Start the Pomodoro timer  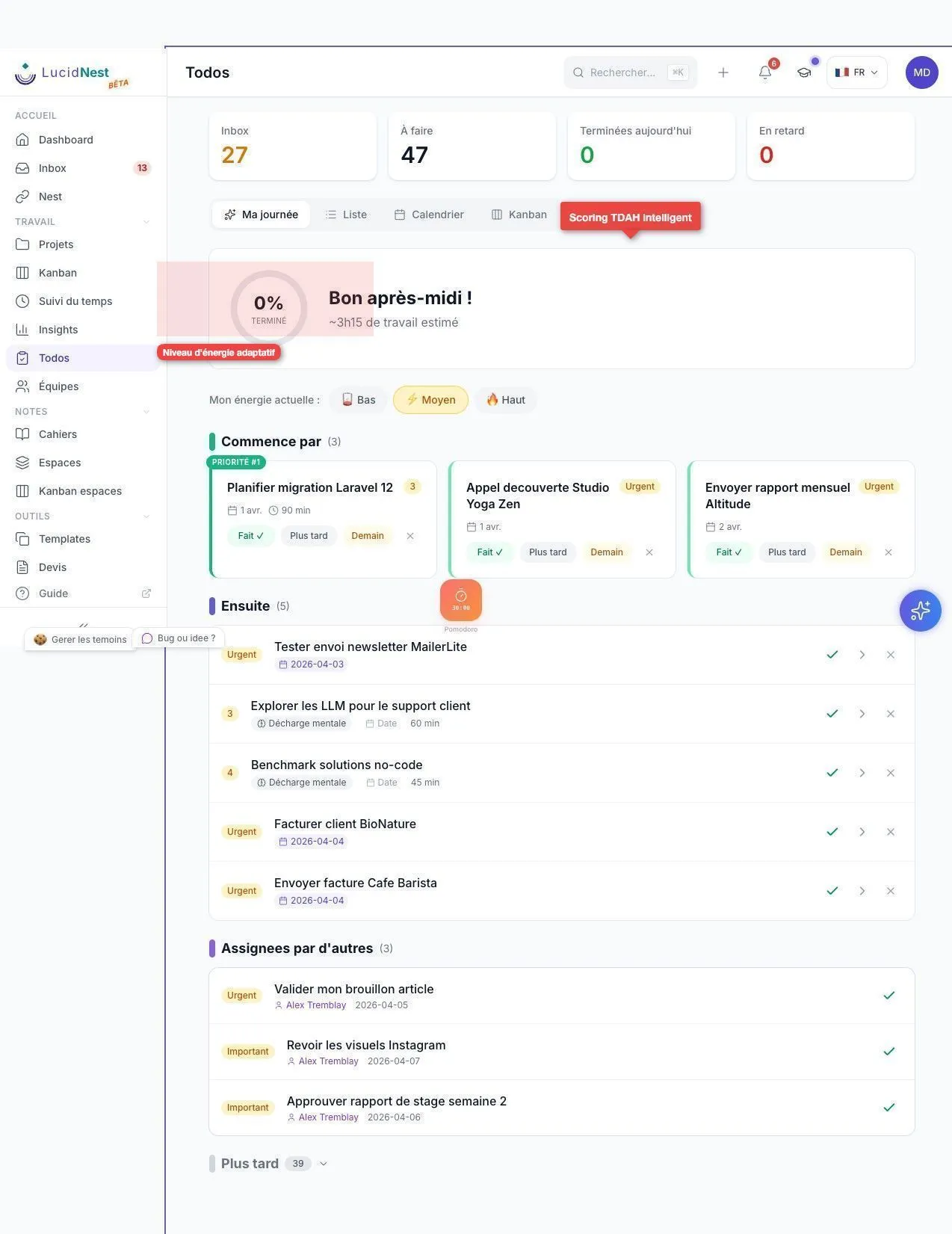461,600
